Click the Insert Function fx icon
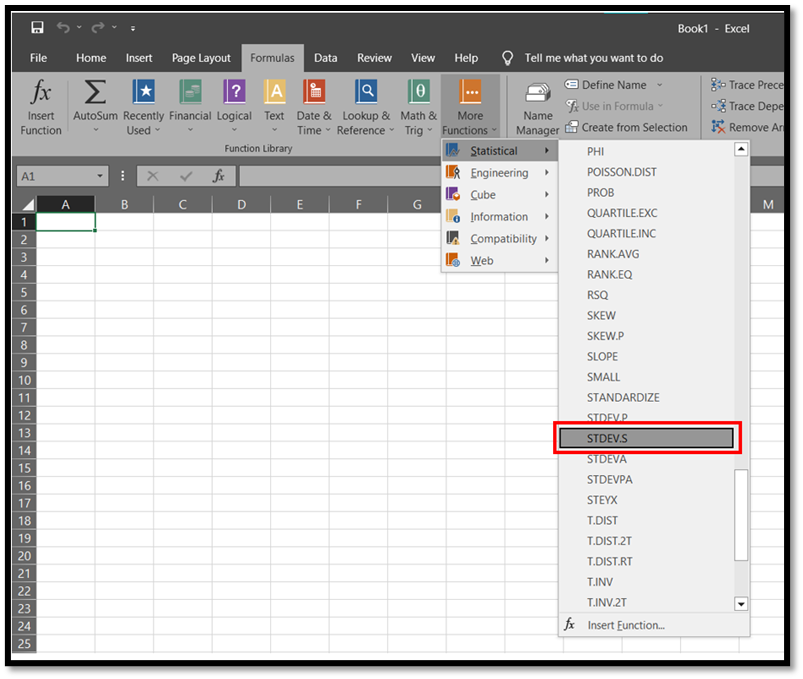Screen dimensions: 803x679 pyautogui.click(x=41, y=95)
